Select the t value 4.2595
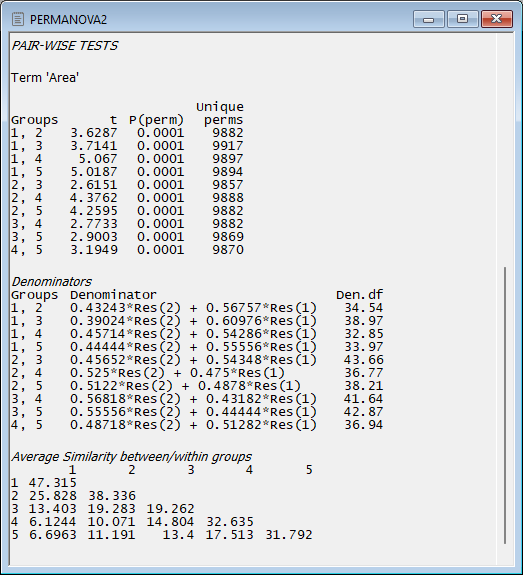 click(94, 211)
